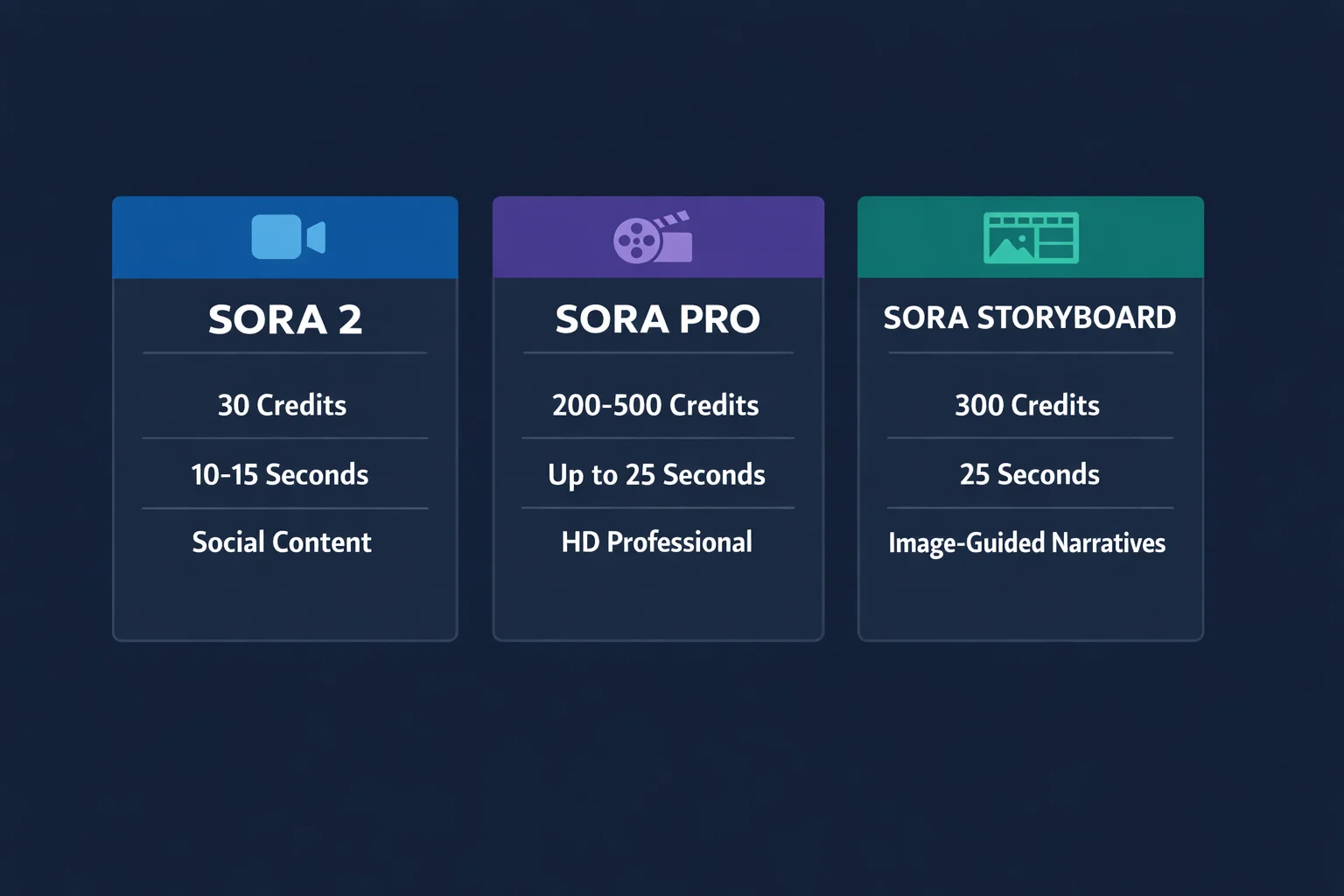Open the SORA STORYBOARD card
The width and height of the screenshot is (1344, 896).
pyautogui.click(x=1030, y=317)
